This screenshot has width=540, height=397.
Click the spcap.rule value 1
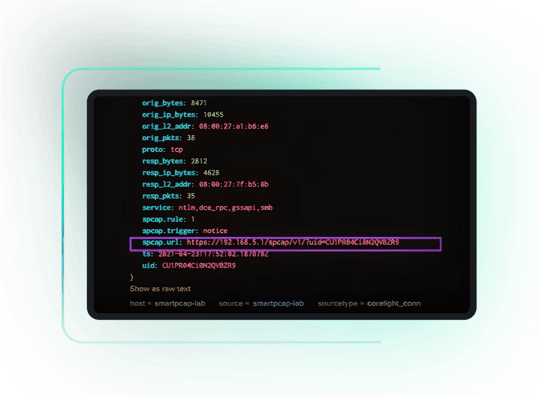click(193, 219)
